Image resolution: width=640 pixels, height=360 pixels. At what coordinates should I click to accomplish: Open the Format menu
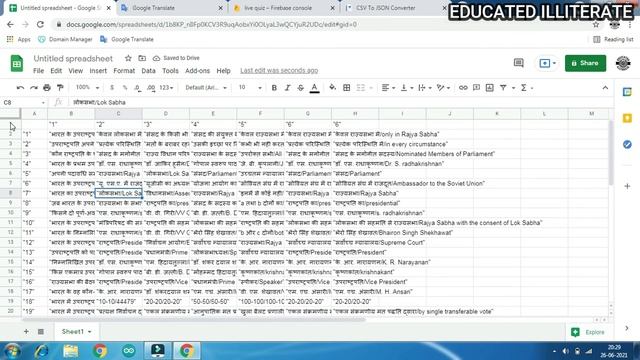click(124, 71)
